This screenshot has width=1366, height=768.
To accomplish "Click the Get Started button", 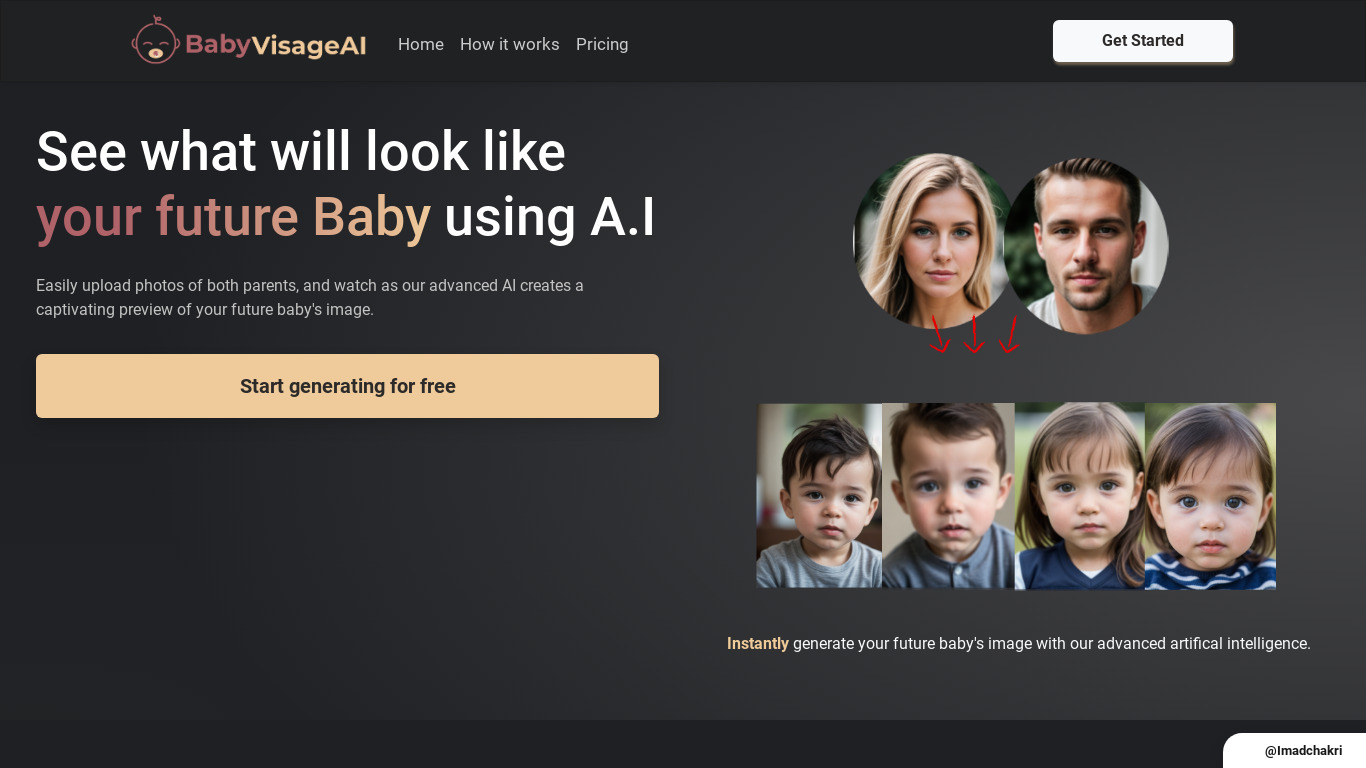I will point(1143,41).
